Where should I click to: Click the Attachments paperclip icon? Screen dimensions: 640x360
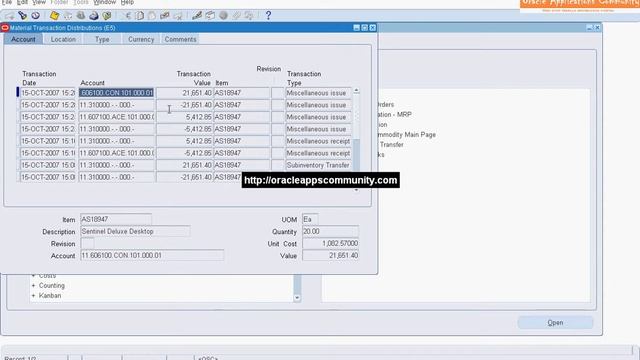(236, 16)
